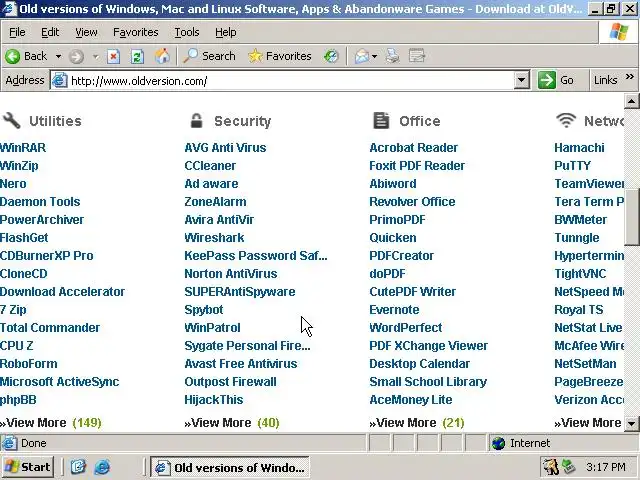Screen dimensions: 640x480
Task: Open the File menu
Action: tap(17, 32)
